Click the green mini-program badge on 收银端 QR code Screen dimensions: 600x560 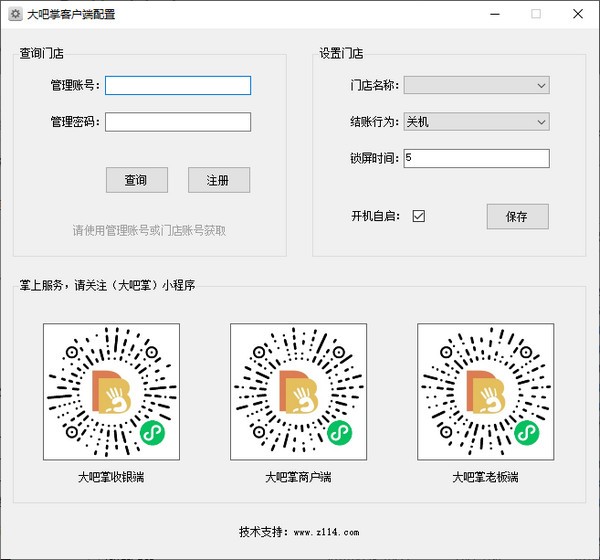(151, 432)
